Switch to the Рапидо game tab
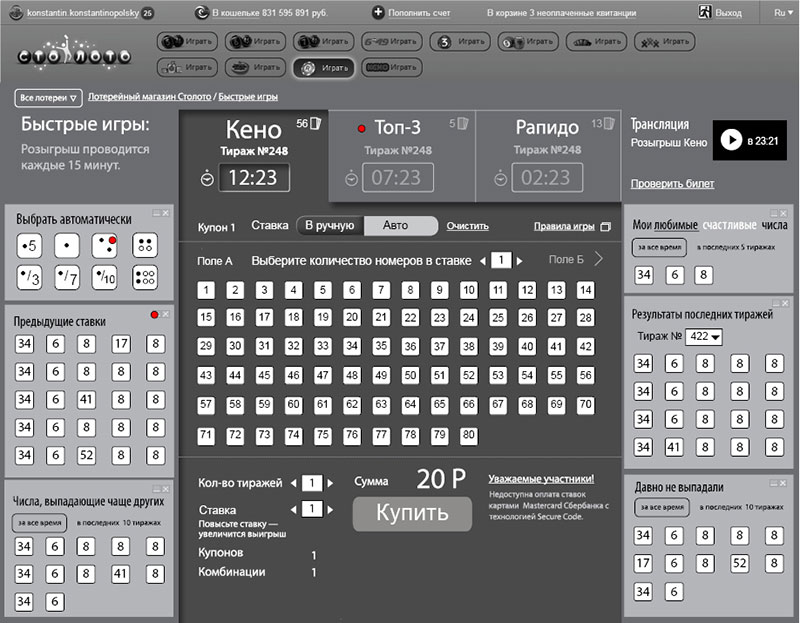 point(547,128)
